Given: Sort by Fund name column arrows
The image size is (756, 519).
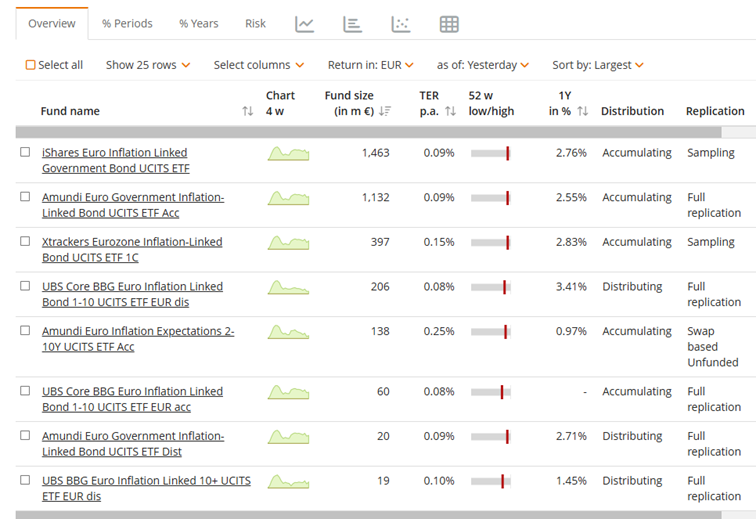Looking at the screenshot, I should coord(248,111).
